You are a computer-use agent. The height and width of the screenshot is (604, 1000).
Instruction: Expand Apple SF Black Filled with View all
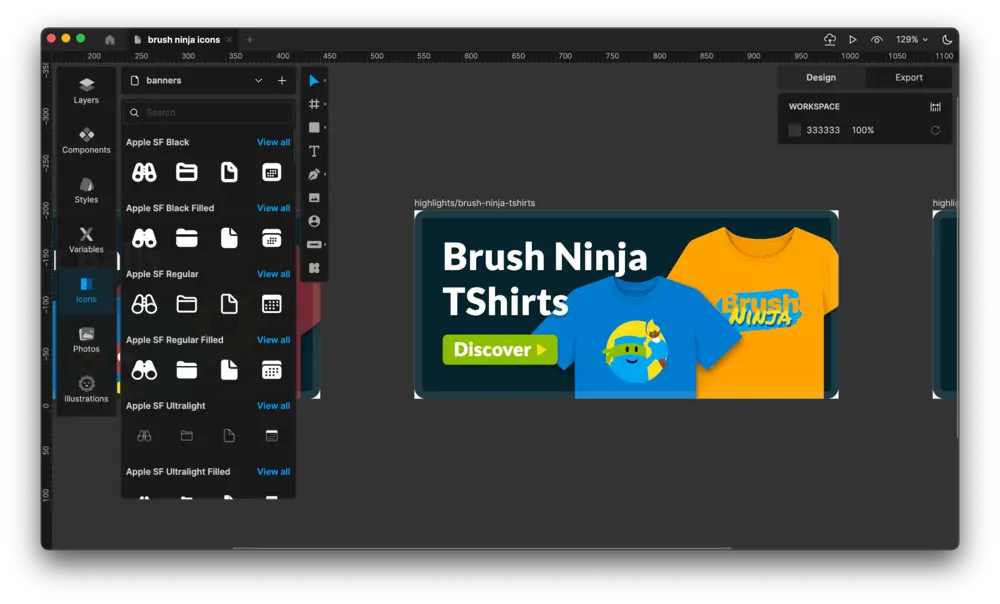point(272,207)
